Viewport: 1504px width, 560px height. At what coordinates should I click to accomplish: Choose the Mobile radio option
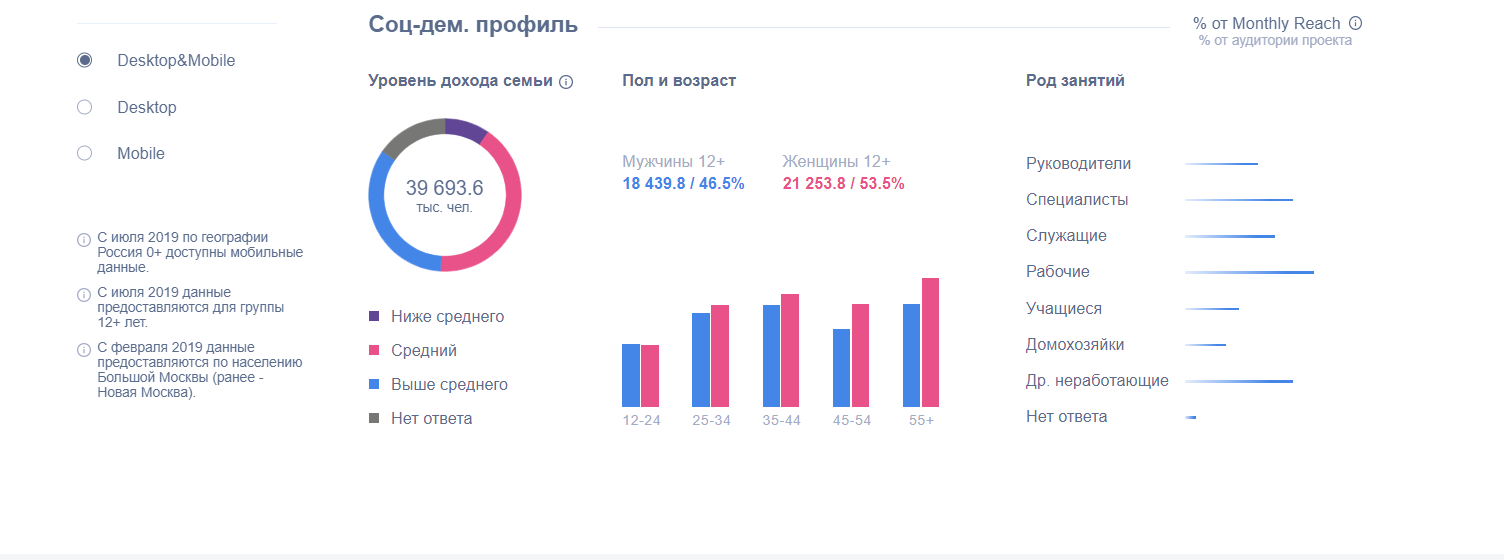[85, 153]
